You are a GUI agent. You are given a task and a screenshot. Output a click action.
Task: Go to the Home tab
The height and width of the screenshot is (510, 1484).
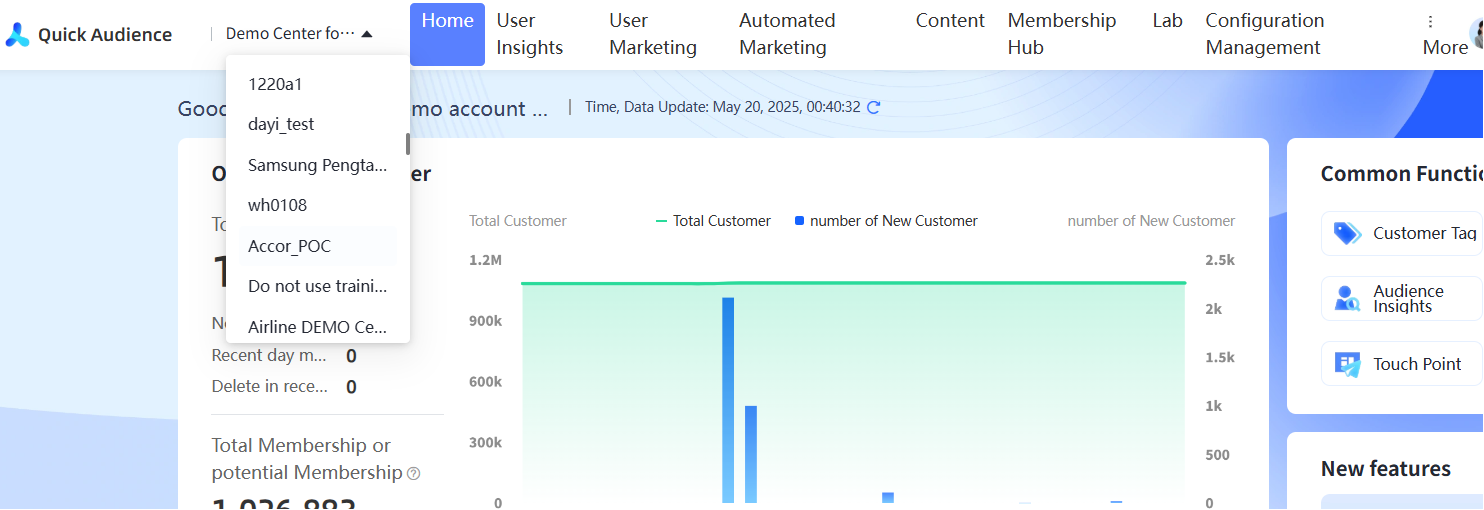tap(447, 34)
